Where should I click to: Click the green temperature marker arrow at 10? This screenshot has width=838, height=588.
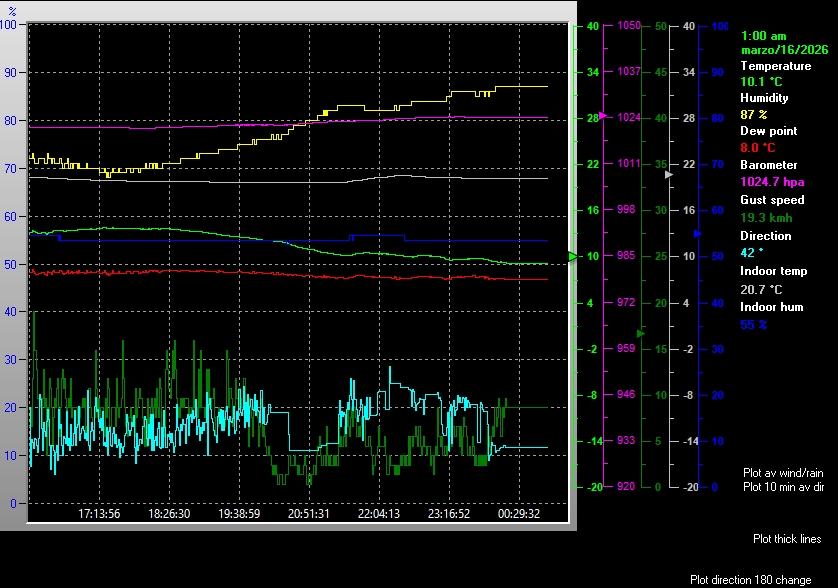pyautogui.click(x=573, y=257)
